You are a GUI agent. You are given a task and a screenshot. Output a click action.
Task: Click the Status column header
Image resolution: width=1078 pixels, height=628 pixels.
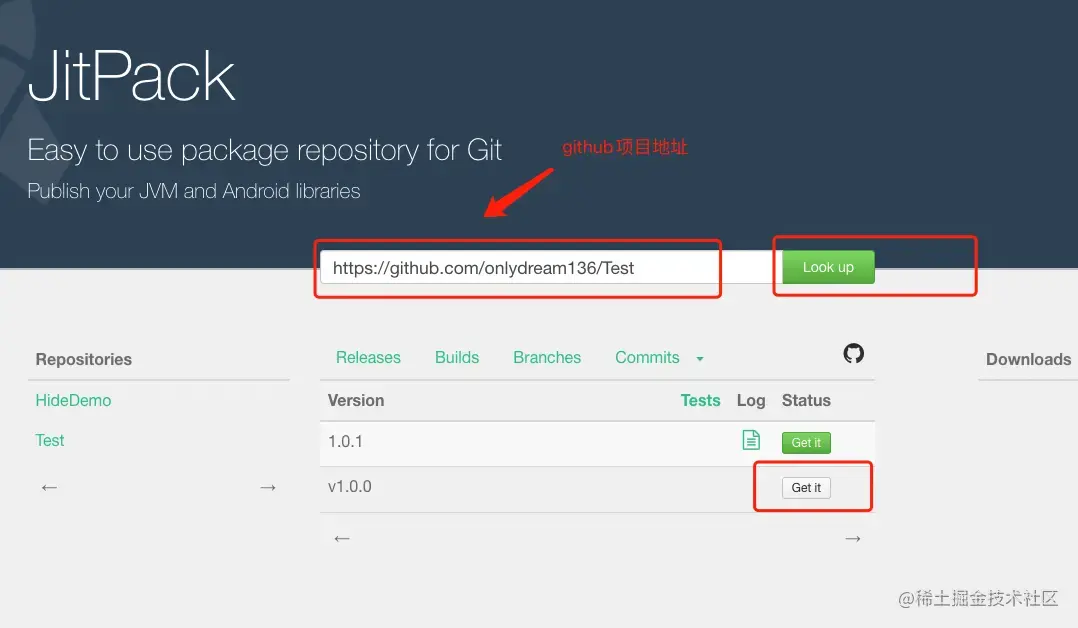point(806,400)
